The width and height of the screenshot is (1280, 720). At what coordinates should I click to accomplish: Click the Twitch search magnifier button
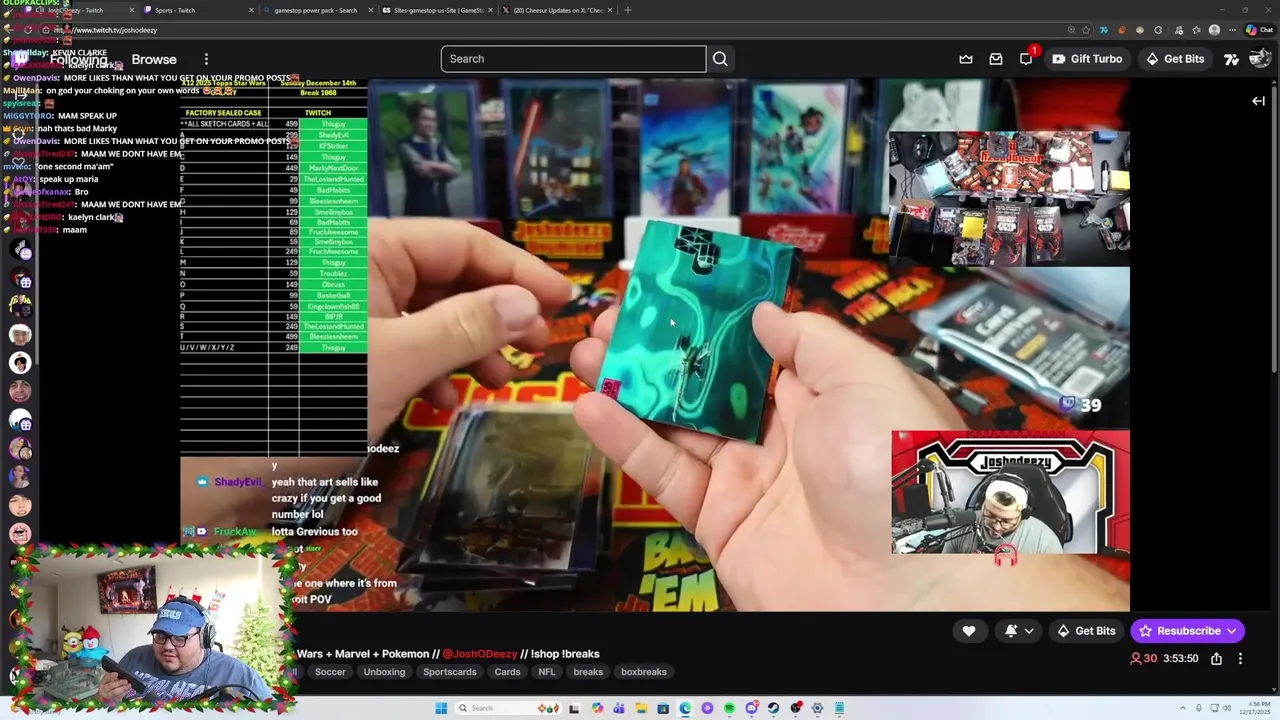point(720,59)
